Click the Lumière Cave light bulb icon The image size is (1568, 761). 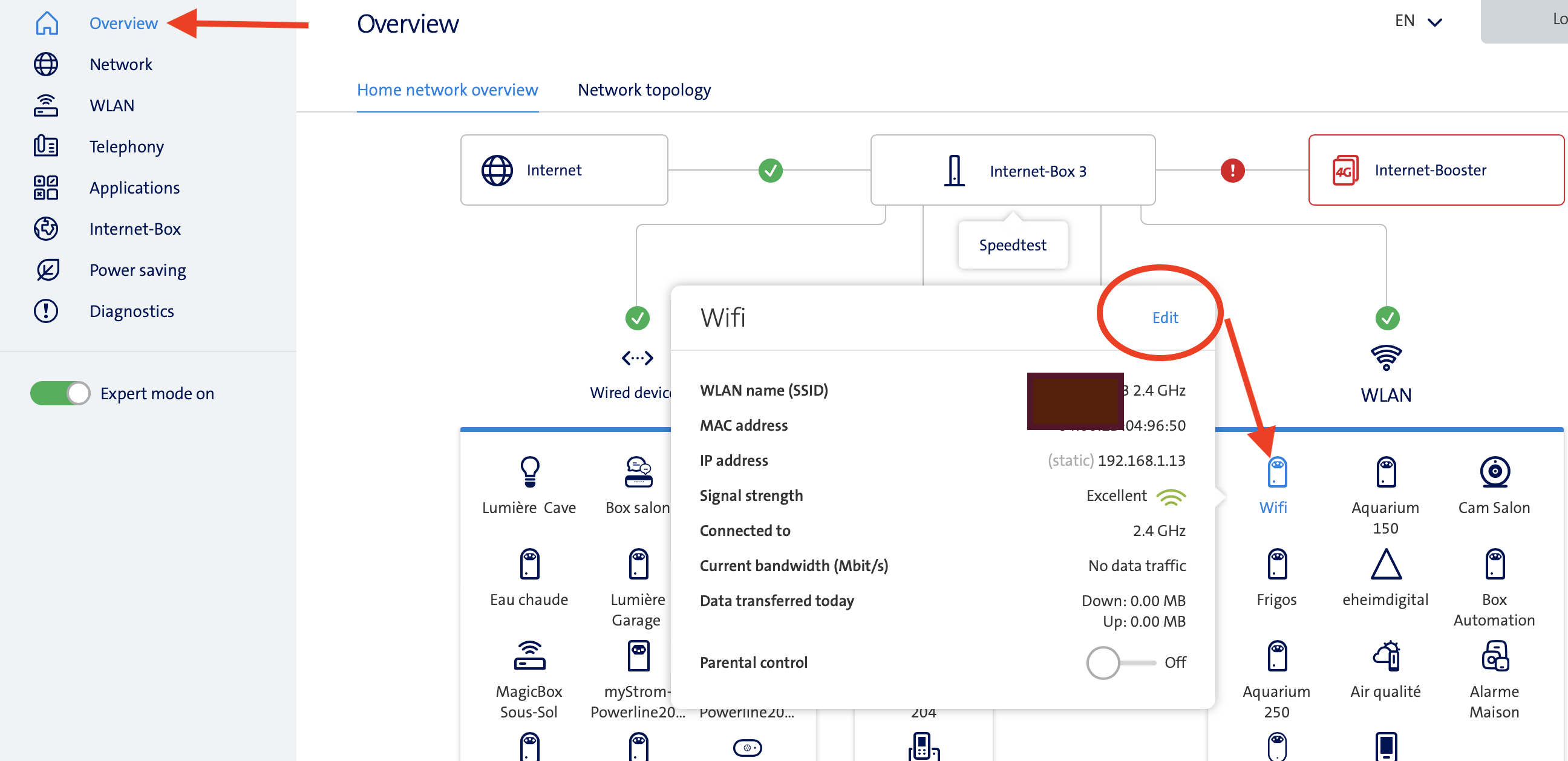click(x=529, y=472)
